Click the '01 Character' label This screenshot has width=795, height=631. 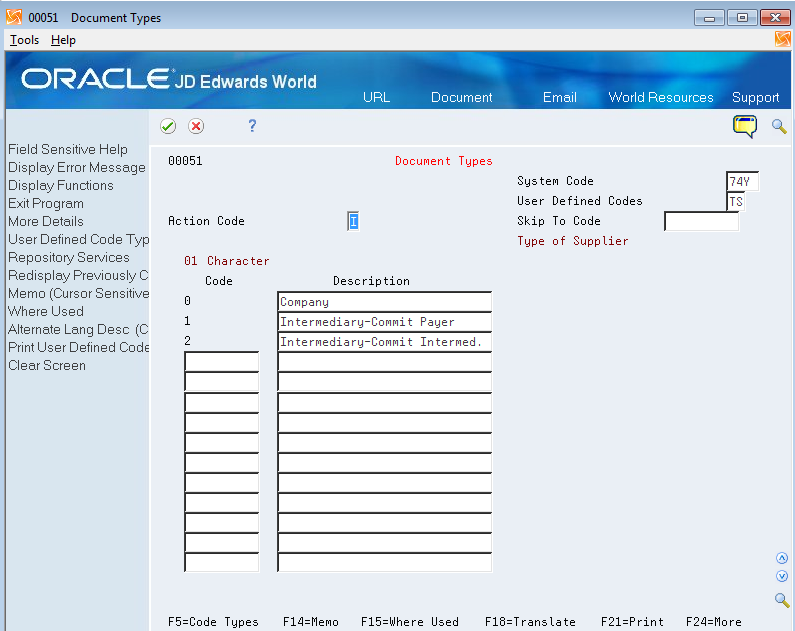tap(226, 261)
